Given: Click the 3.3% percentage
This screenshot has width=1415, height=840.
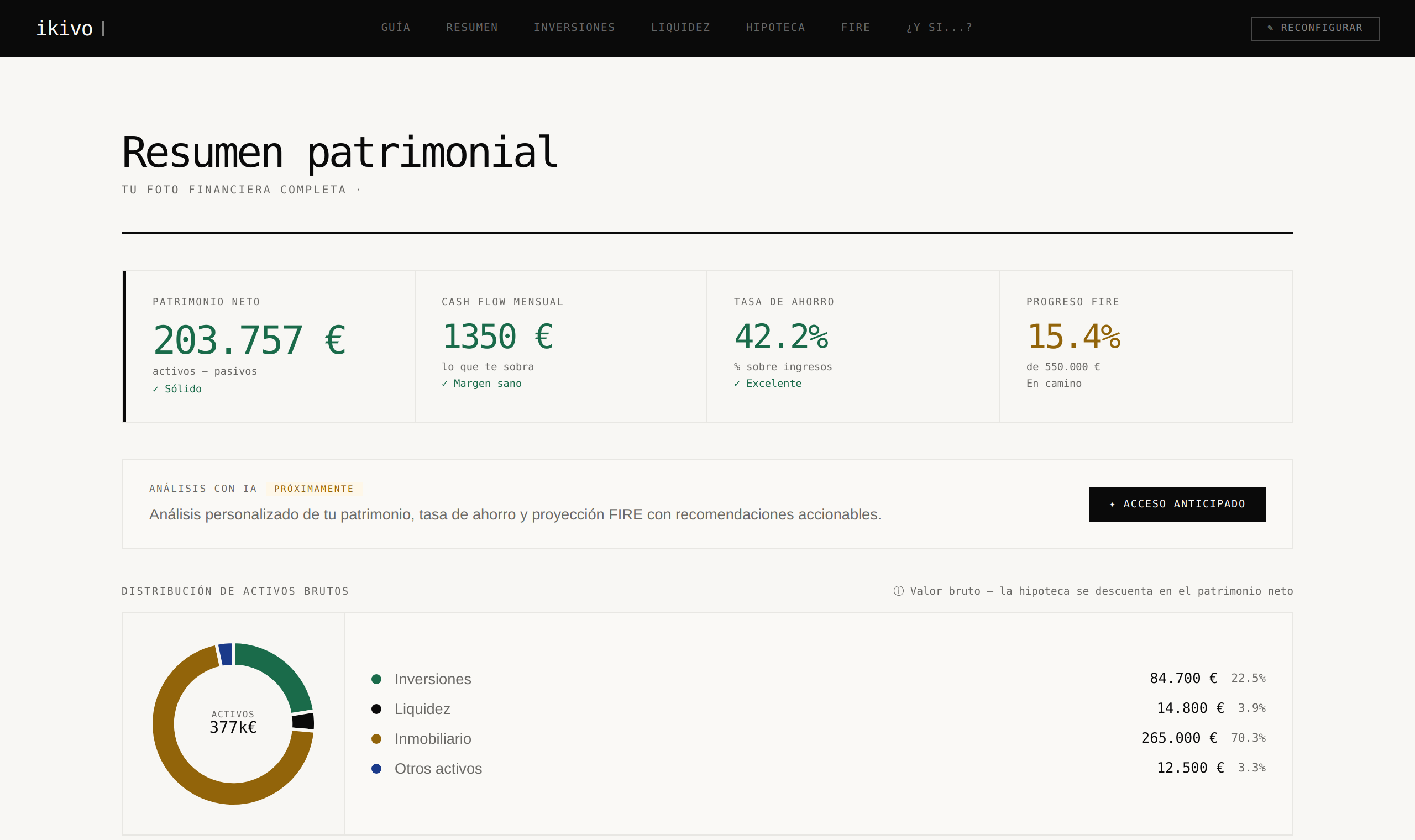Looking at the screenshot, I should pos(1251,768).
